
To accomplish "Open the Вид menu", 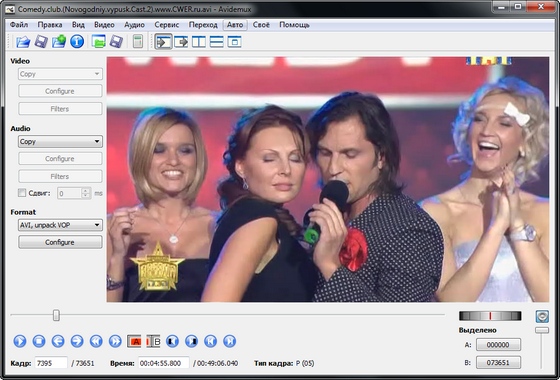I will point(78,25).
